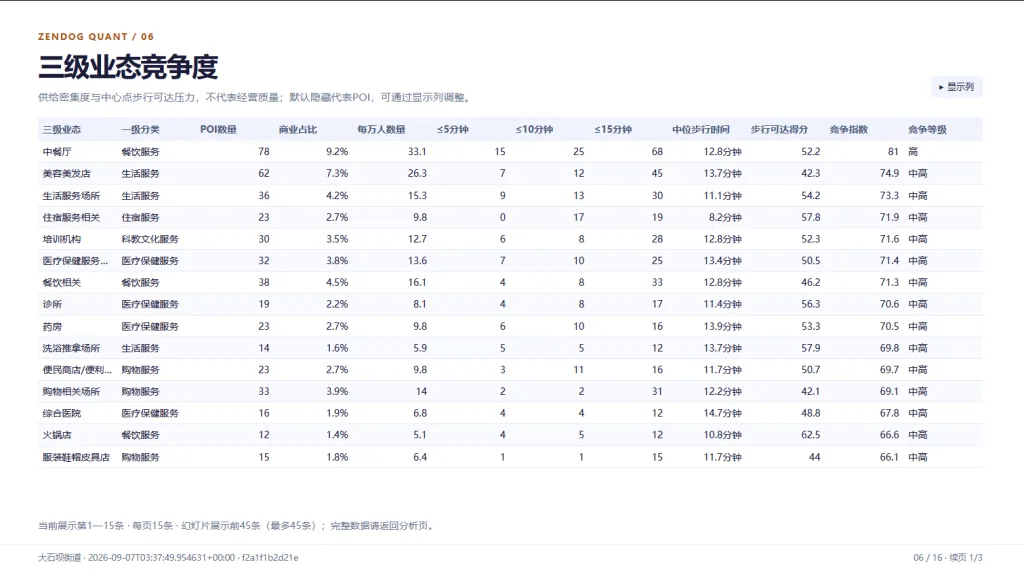
Task: Sort by the 三级业态 column header
Action: (62, 129)
